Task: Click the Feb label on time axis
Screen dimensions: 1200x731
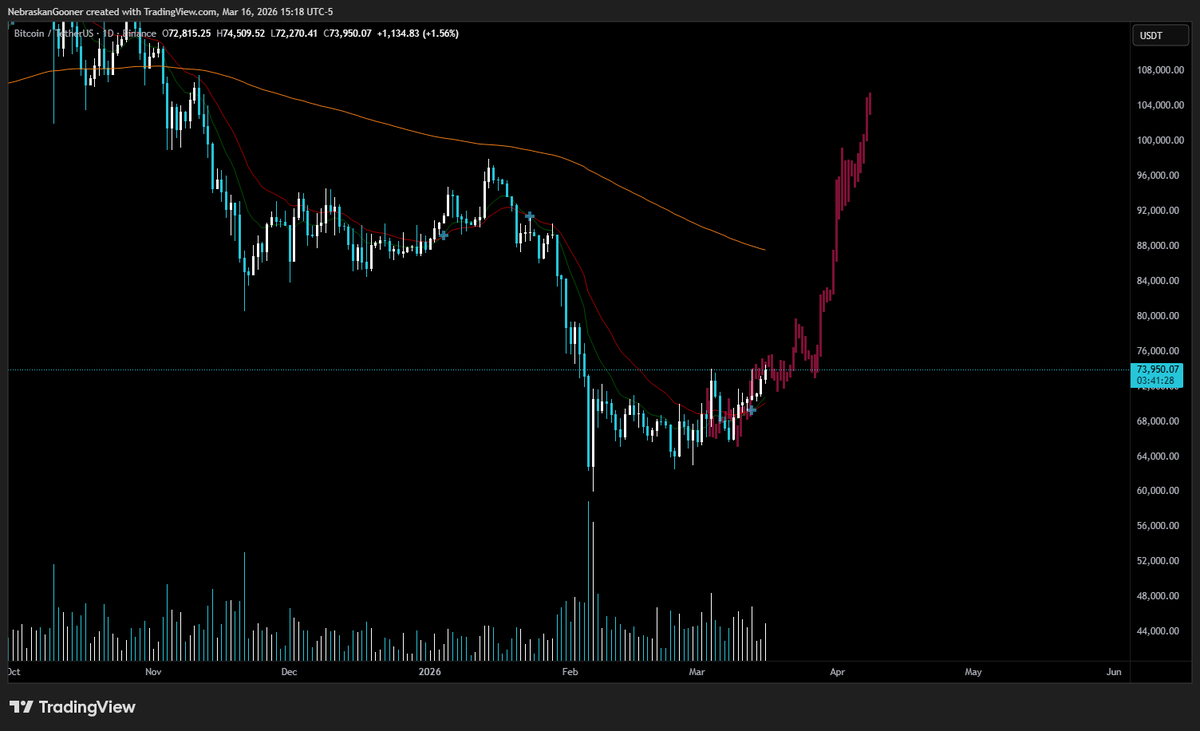Action: pyautogui.click(x=568, y=672)
